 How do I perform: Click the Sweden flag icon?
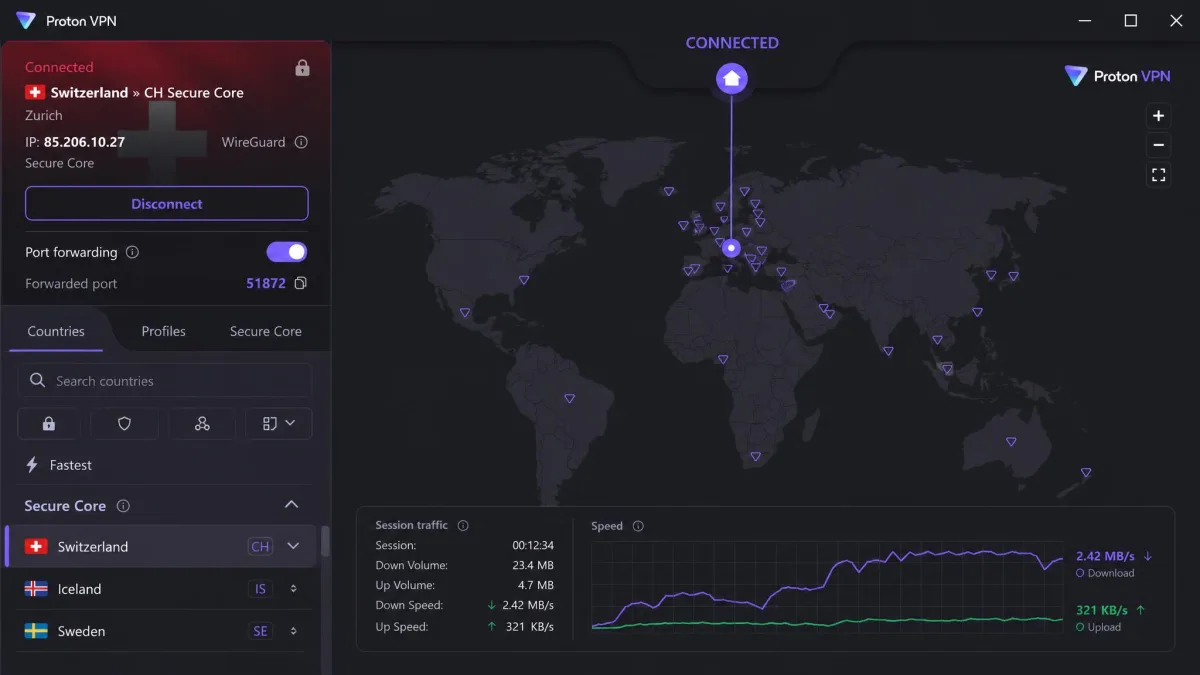click(x=36, y=631)
